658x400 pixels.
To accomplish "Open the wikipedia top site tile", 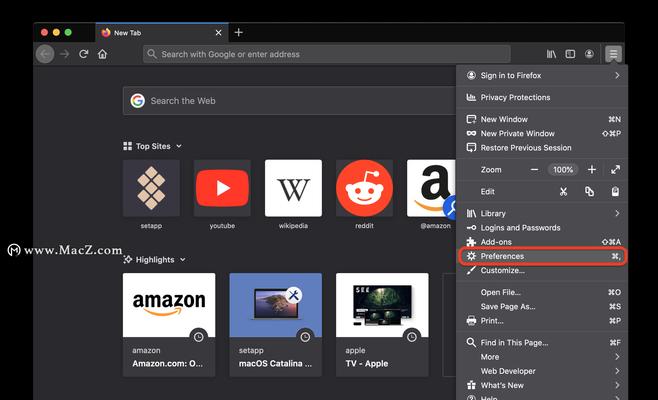I will click(x=293, y=188).
